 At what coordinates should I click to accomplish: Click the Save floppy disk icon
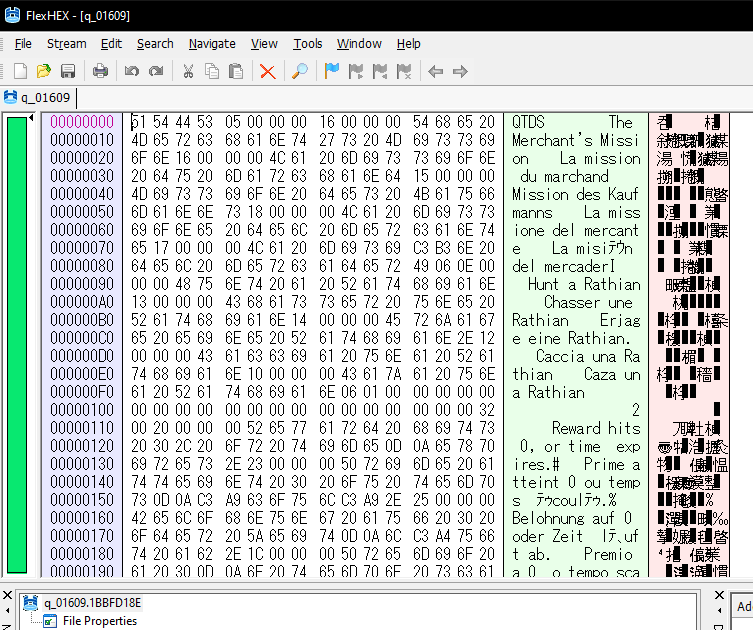click(x=68, y=71)
